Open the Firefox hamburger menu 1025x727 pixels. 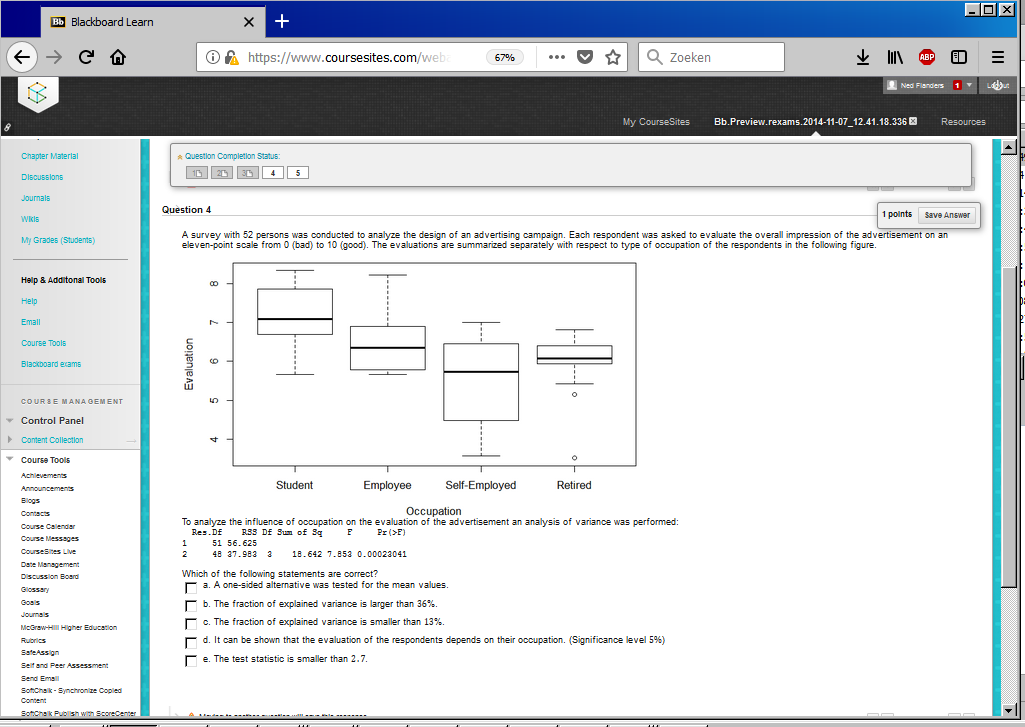point(998,58)
